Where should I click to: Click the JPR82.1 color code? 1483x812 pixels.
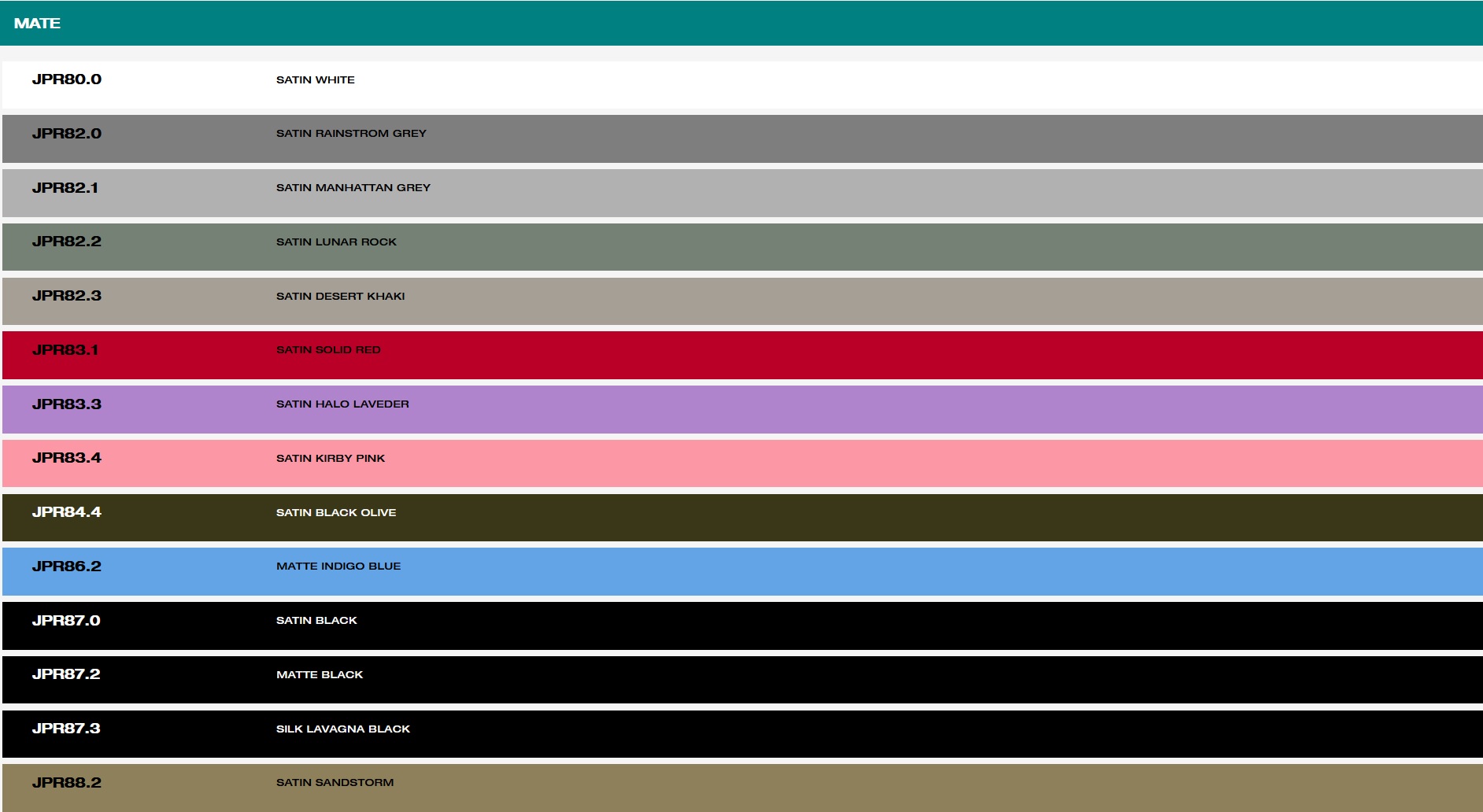tap(65, 188)
